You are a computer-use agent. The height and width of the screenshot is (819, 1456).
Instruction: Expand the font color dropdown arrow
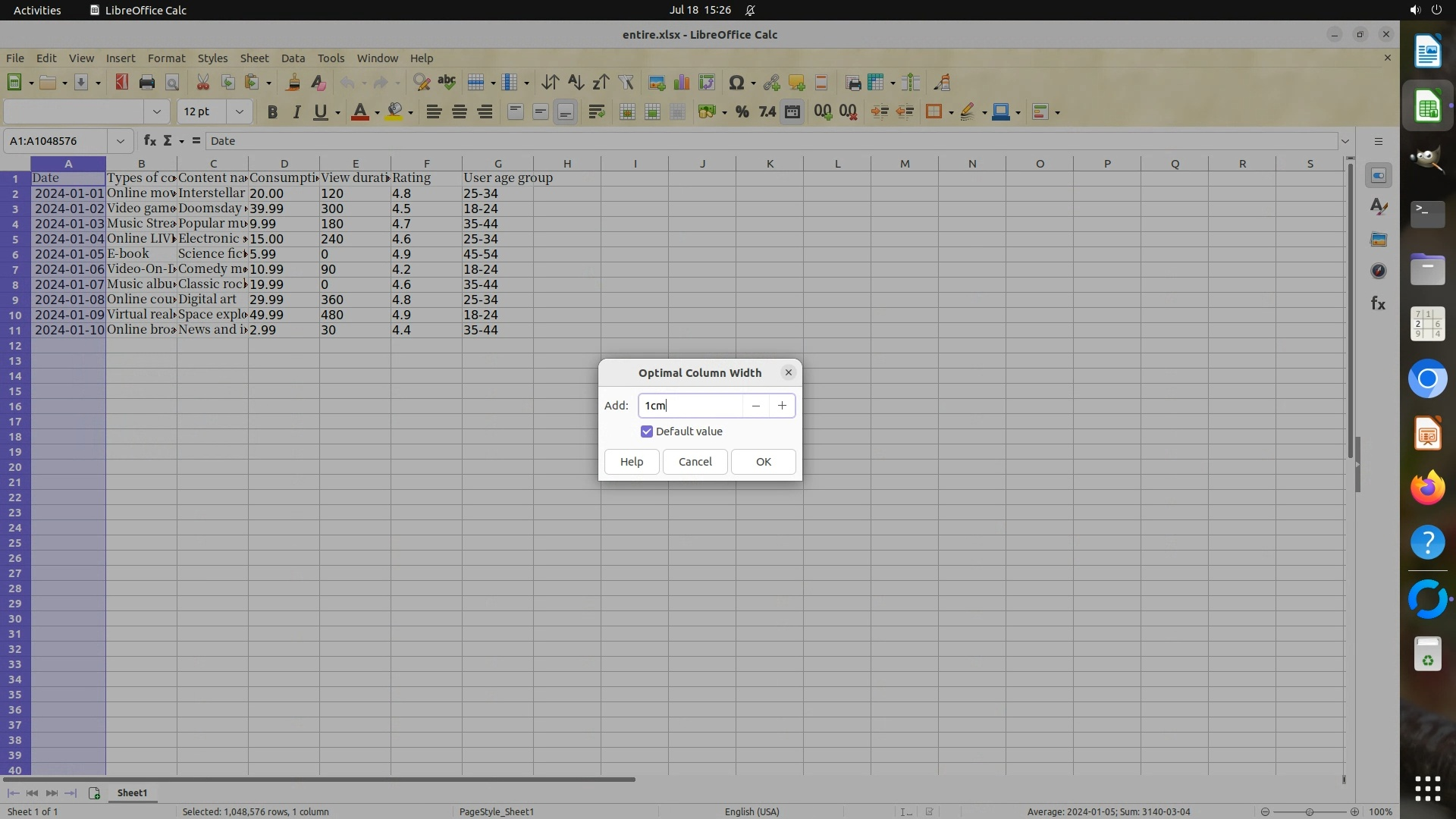point(377,113)
